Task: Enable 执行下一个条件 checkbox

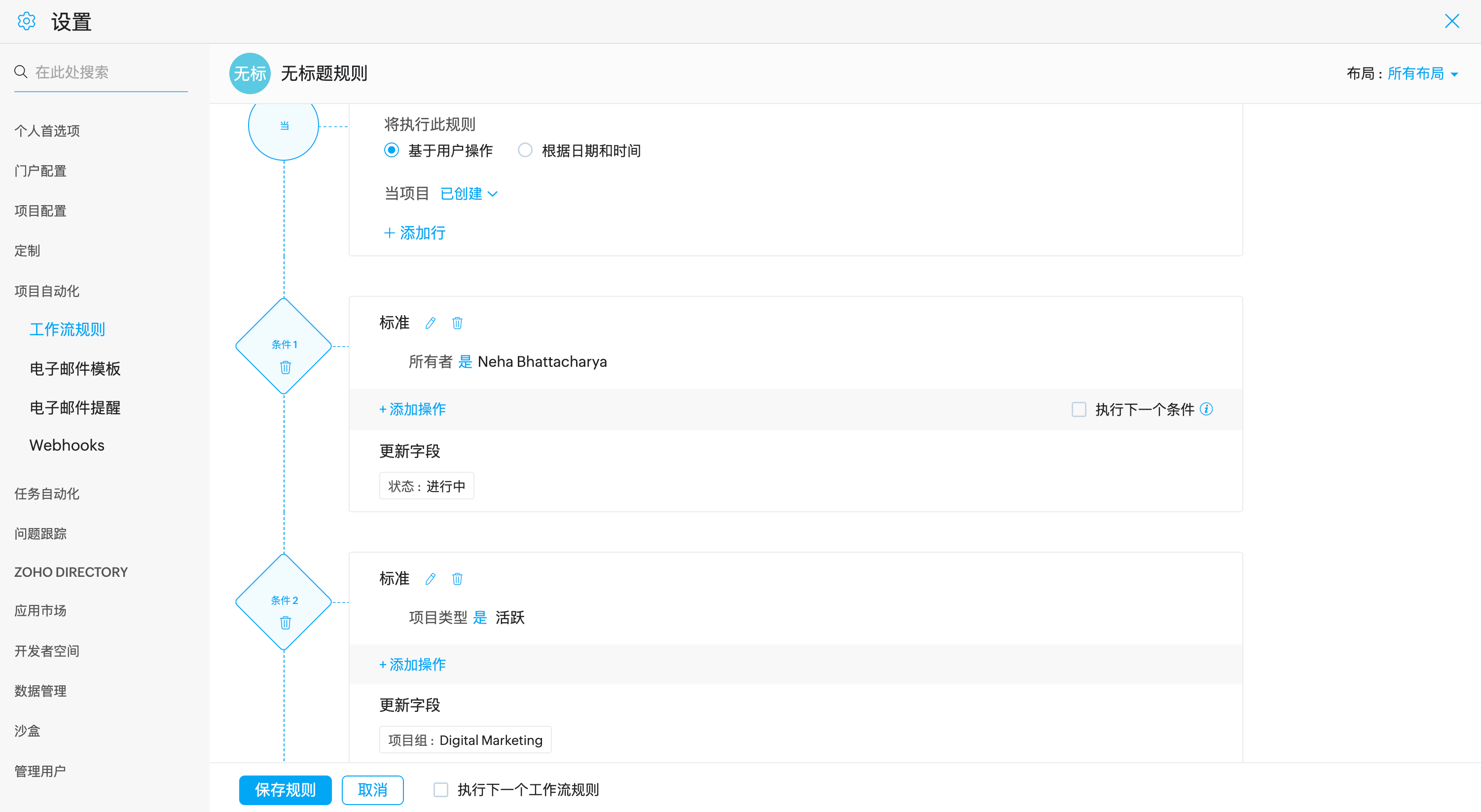Action: [1079, 409]
